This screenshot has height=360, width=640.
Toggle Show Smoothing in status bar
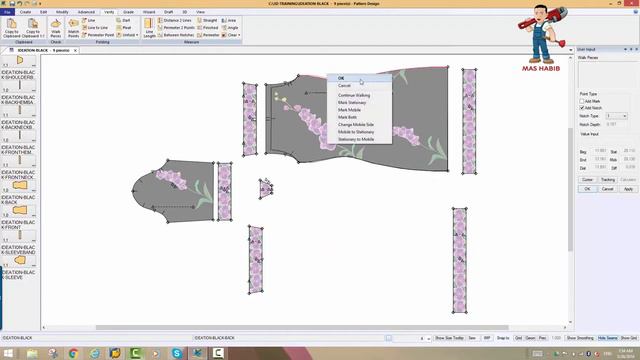[580, 338]
